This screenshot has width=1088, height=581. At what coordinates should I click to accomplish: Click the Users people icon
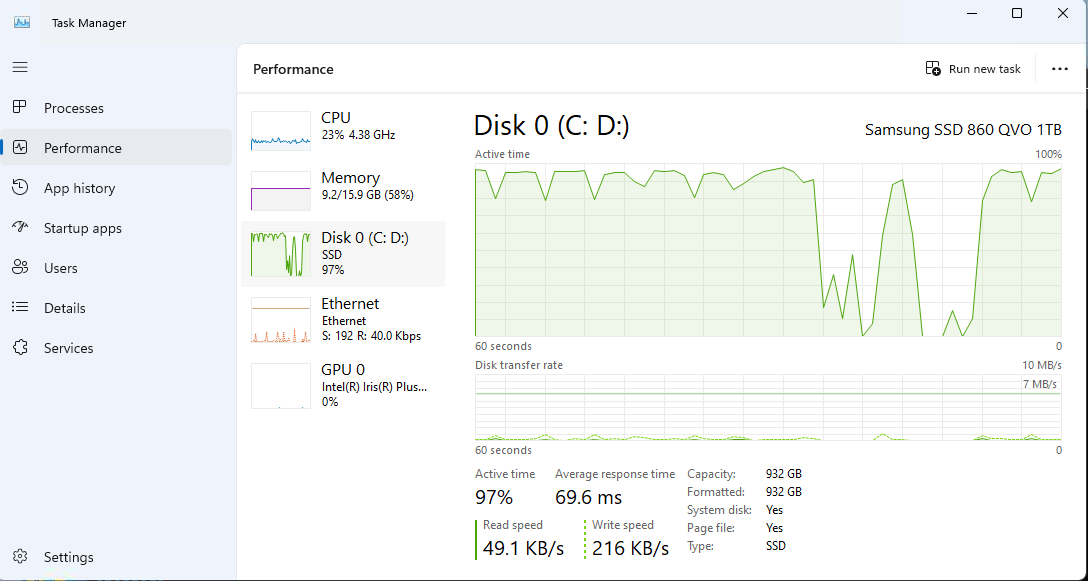pos(20,268)
